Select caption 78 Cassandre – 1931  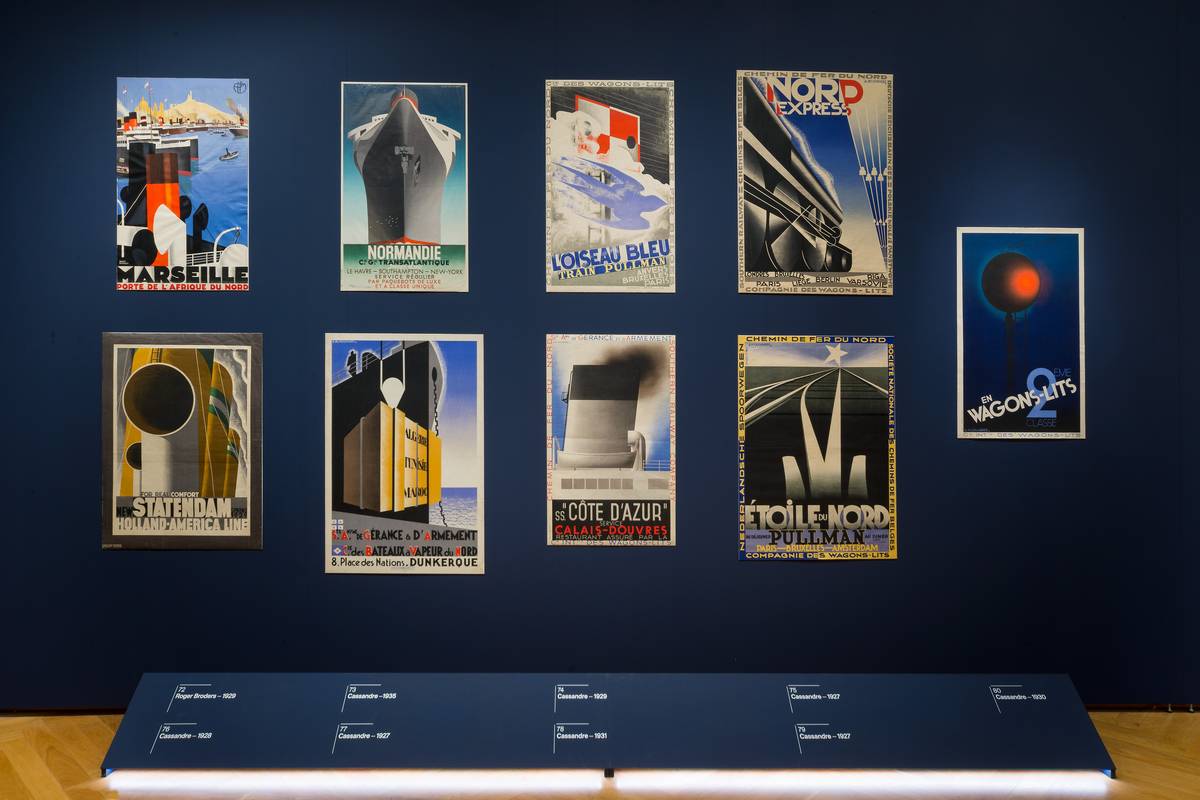(583, 735)
